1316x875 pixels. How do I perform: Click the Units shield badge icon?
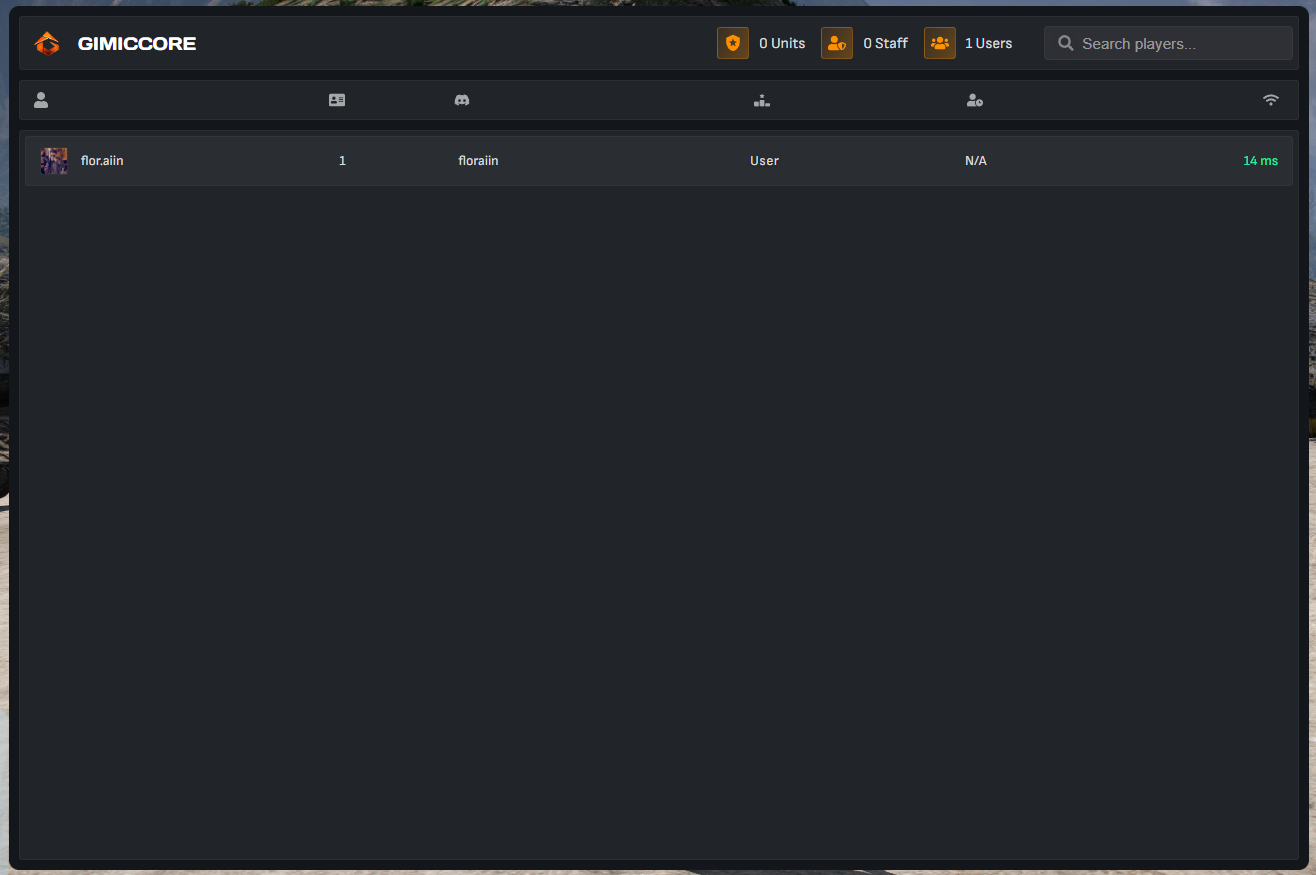coord(733,43)
